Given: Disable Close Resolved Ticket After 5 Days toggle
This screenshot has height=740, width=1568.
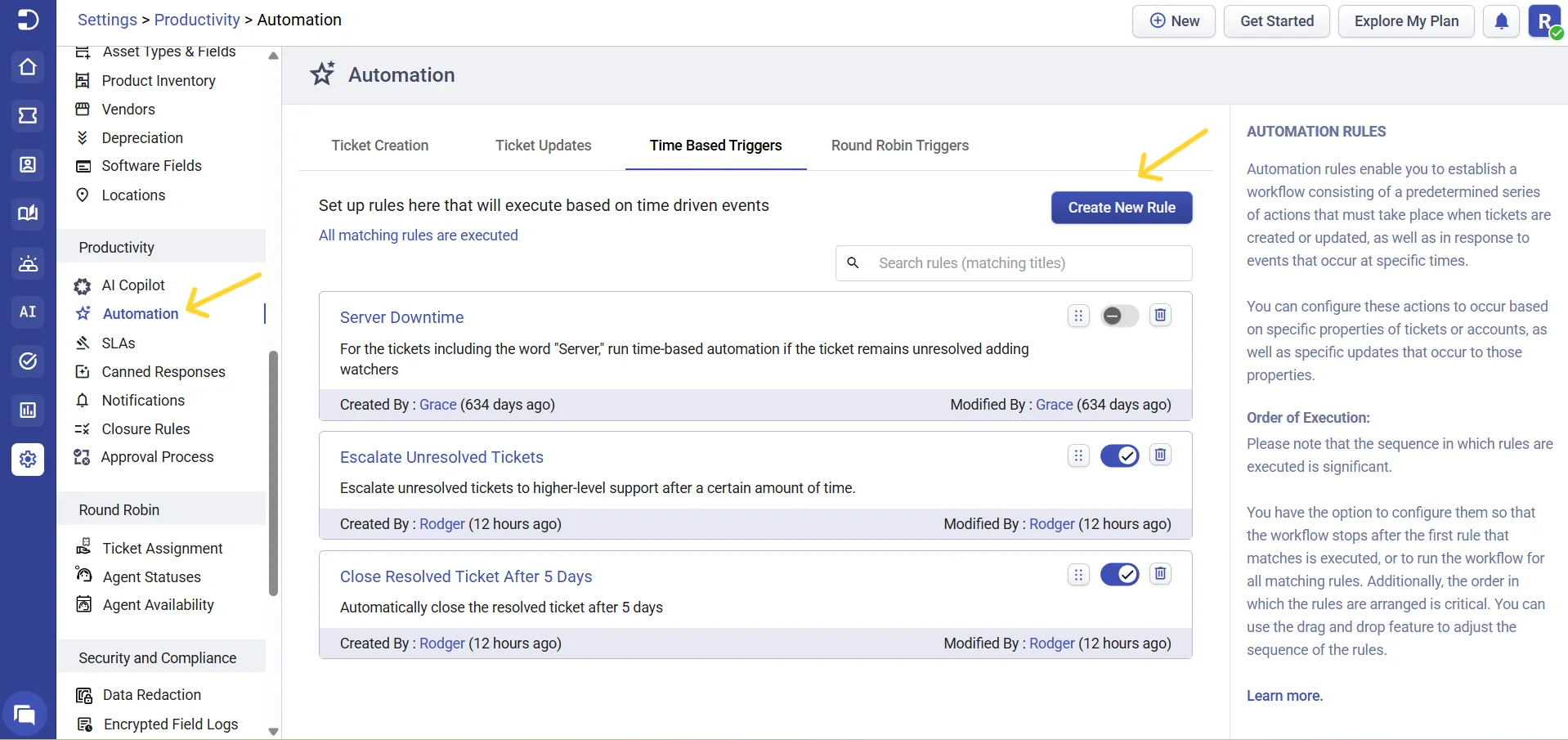Looking at the screenshot, I should pos(1119,575).
